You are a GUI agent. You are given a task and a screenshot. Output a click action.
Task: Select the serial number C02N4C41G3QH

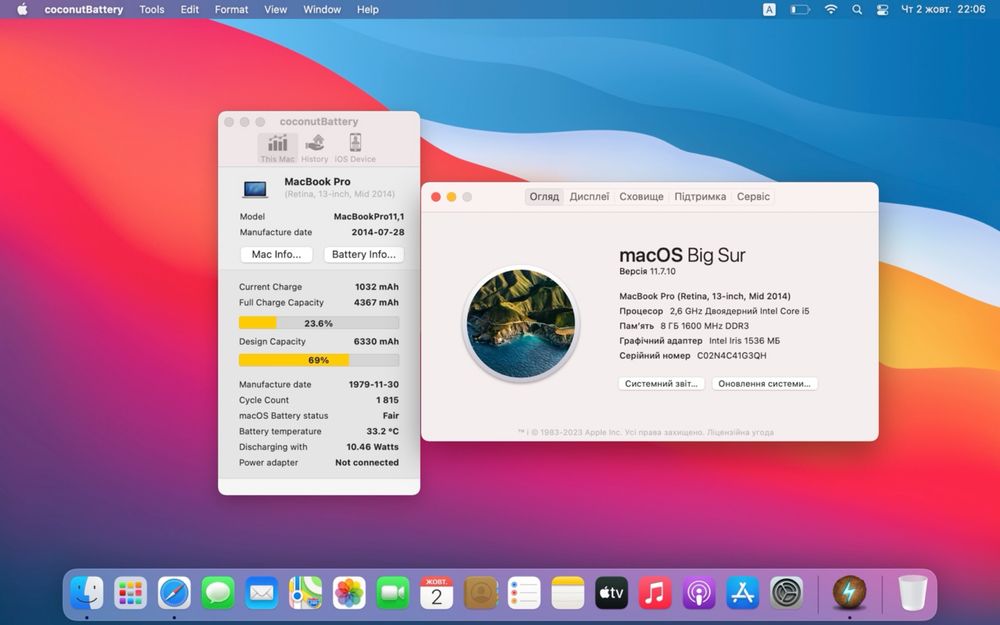(x=732, y=356)
